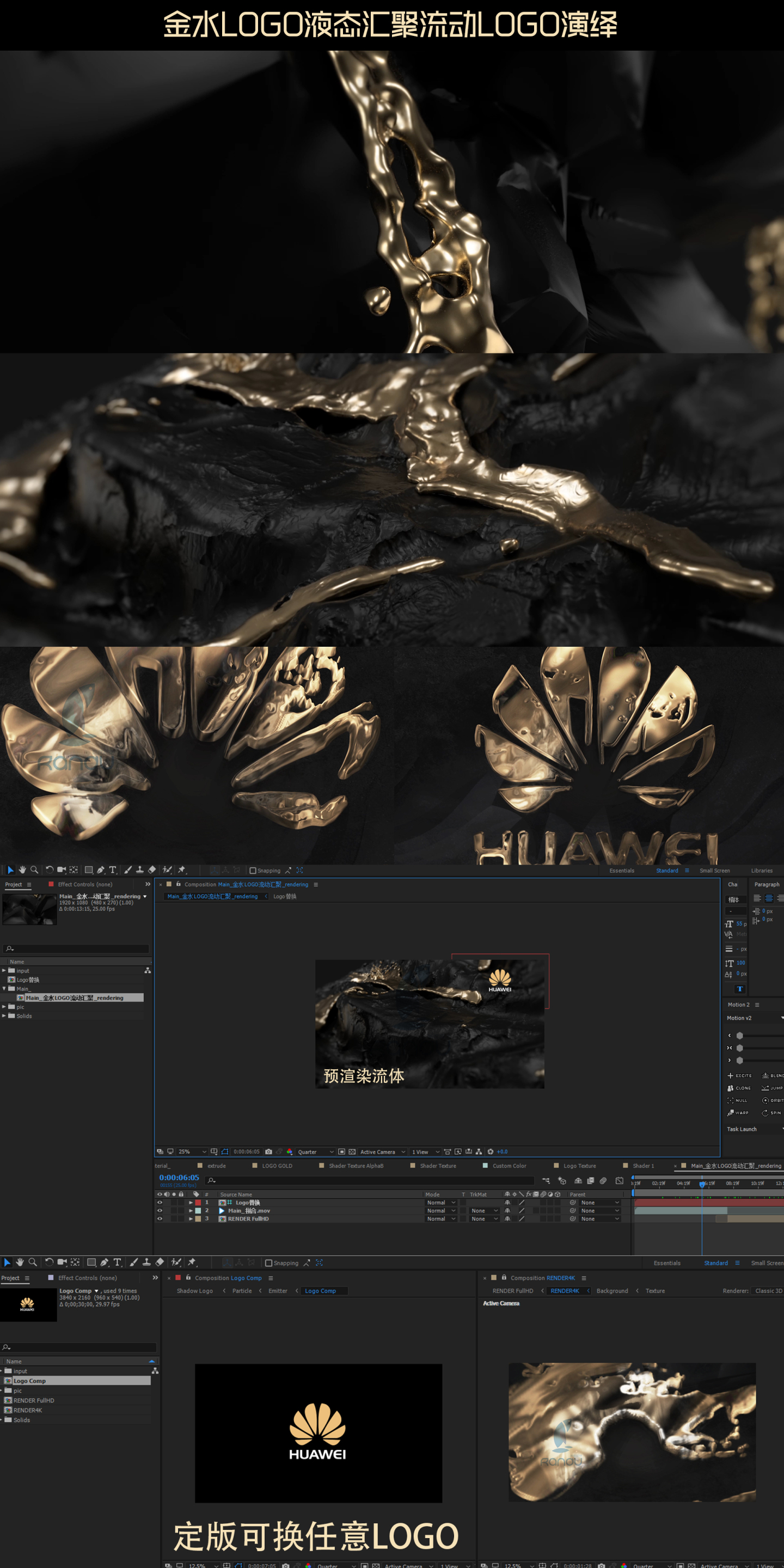
Task: Click the Shadow Logo breadcrumb in Logo Comp viewer
Action: coord(195,1290)
